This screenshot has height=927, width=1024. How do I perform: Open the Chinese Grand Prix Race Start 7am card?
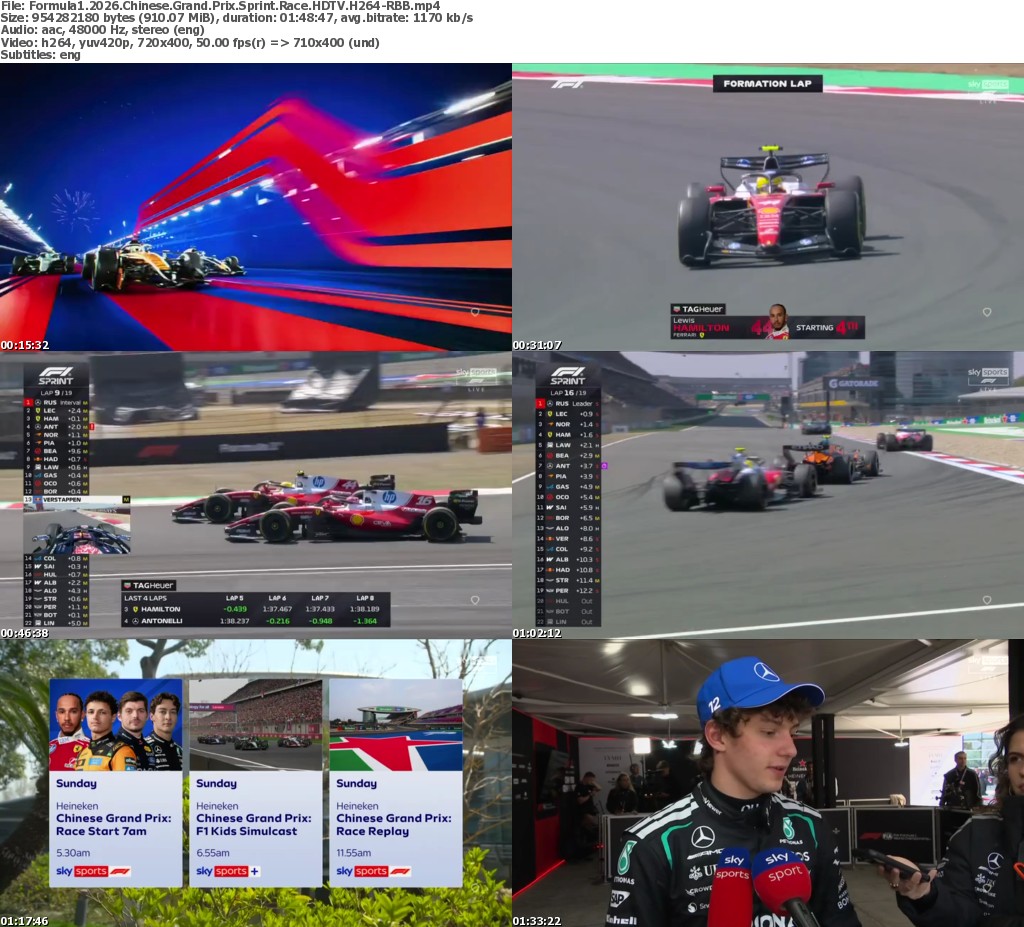pos(115,782)
